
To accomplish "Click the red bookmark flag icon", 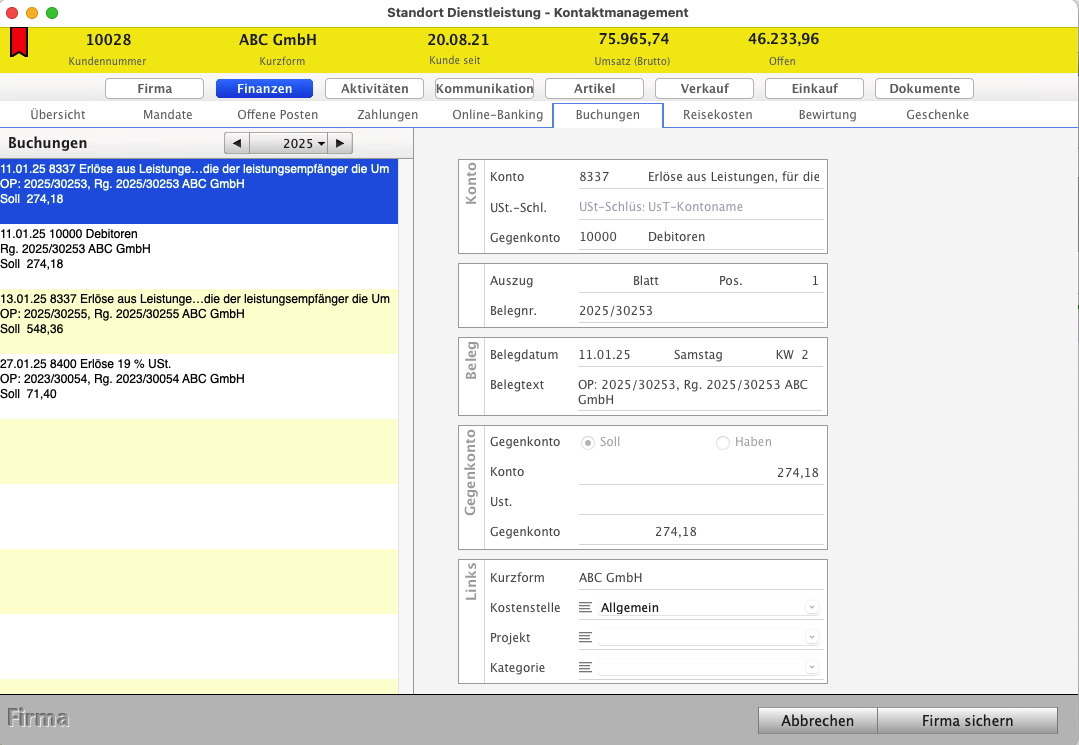I will pos(18,43).
